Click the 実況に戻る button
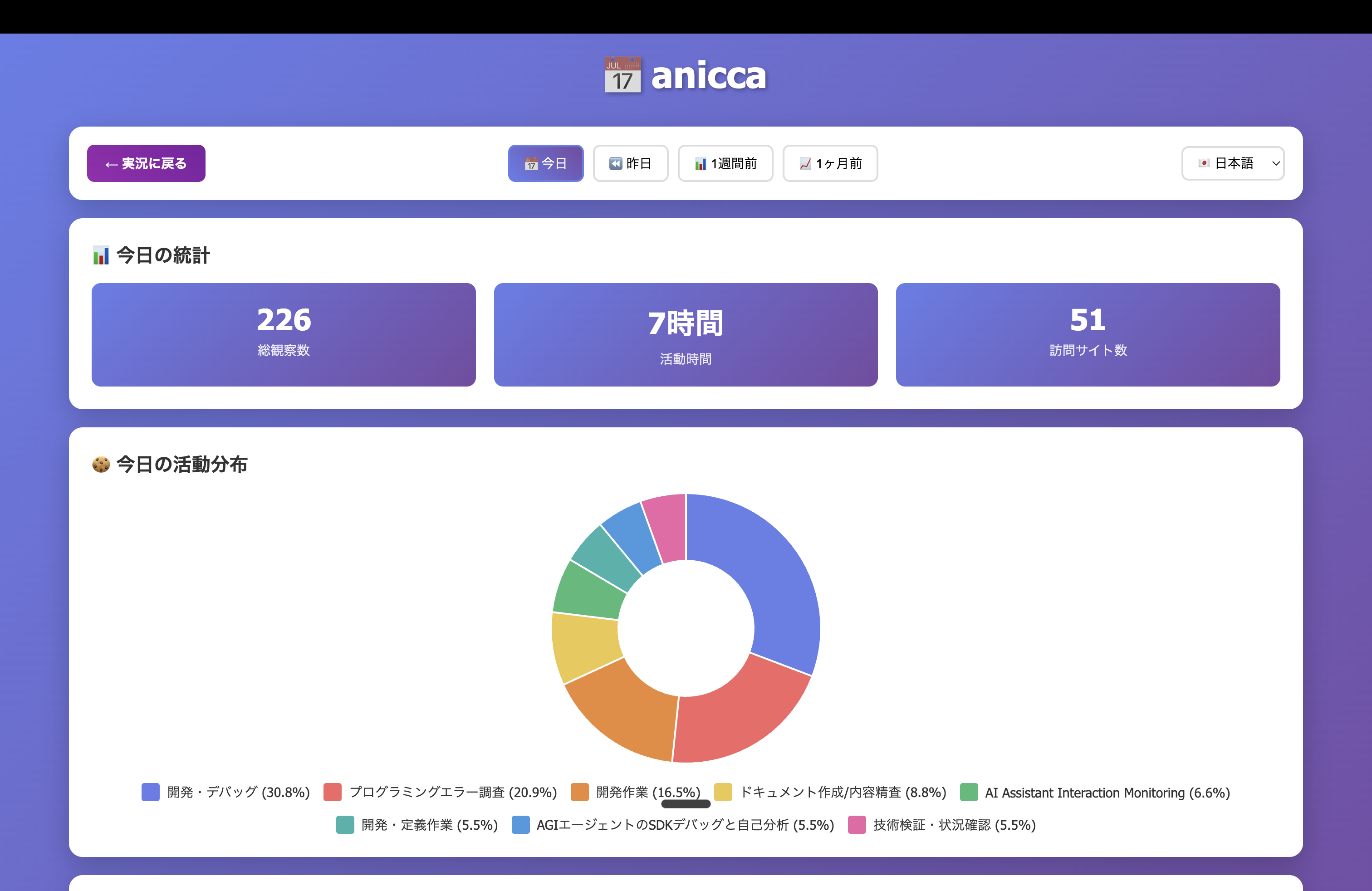The height and width of the screenshot is (891, 1372). coord(146,164)
